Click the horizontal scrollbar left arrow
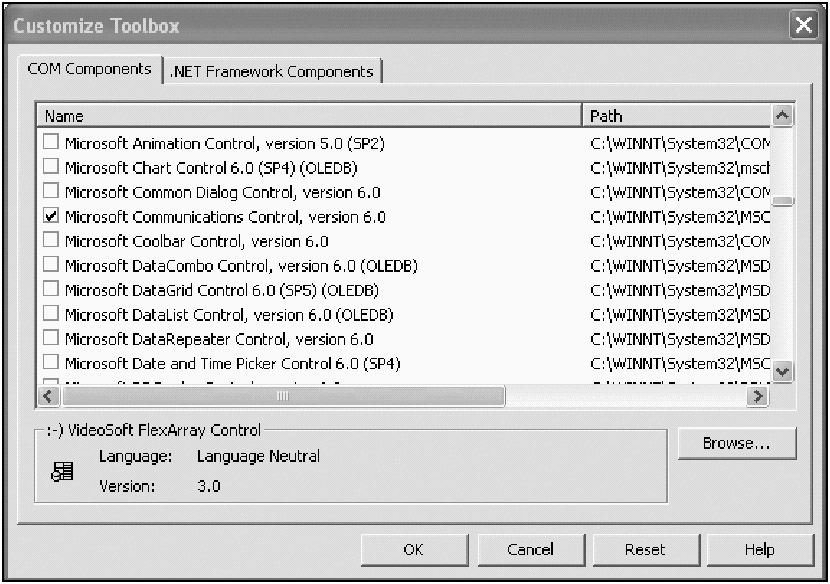The image size is (830, 584). tap(47, 396)
